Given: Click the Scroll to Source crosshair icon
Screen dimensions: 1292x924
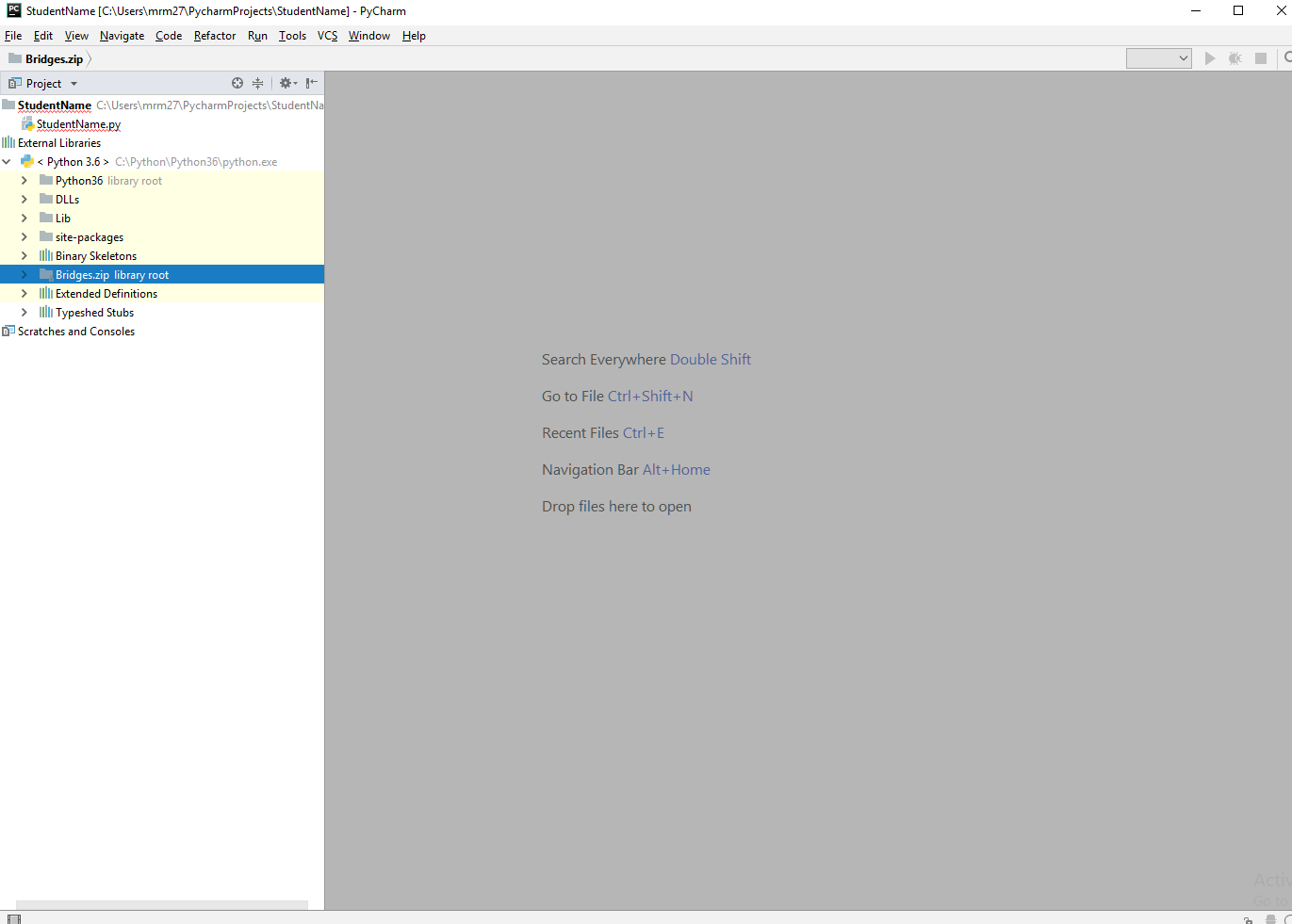Looking at the screenshot, I should [237, 83].
